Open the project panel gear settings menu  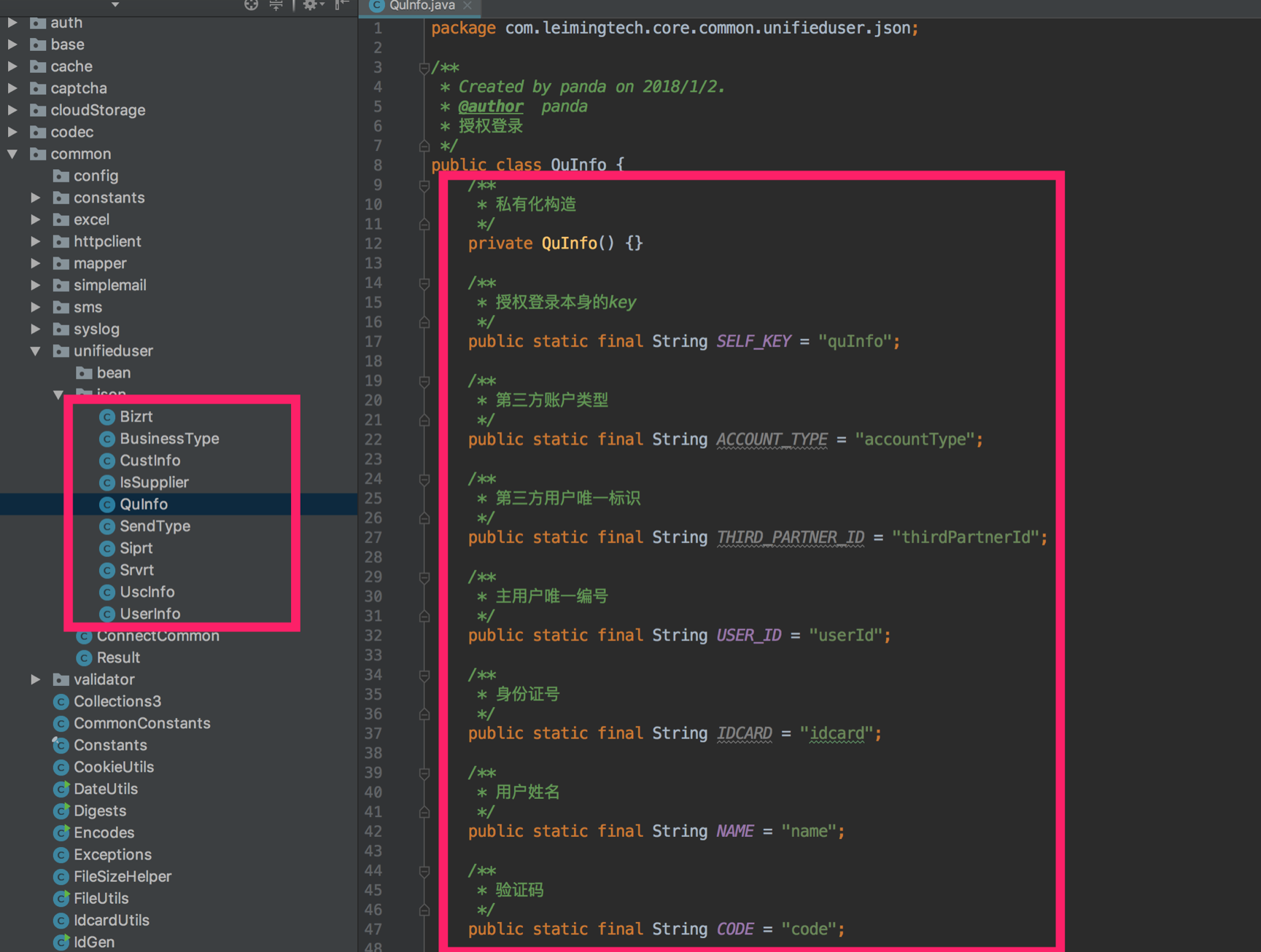[312, 4]
